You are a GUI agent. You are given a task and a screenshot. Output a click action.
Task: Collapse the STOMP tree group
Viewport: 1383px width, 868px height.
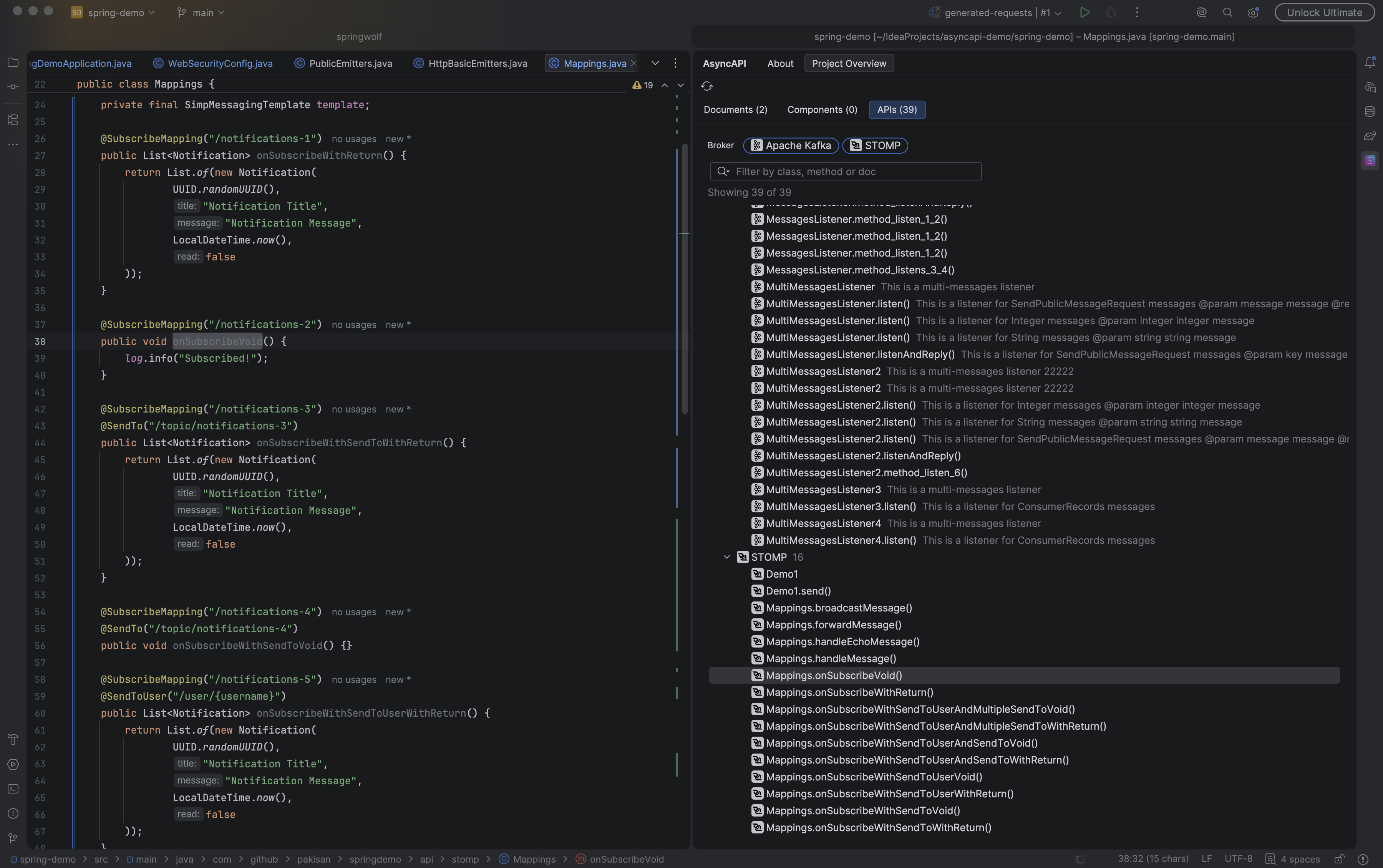pos(726,557)
